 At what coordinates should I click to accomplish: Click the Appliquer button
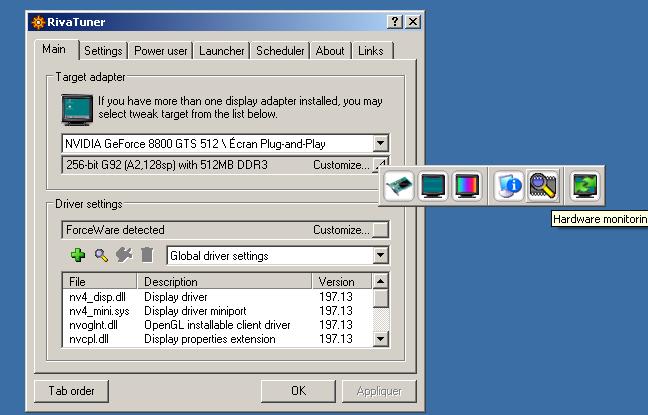pyautogui.click(x=379, y=391)
